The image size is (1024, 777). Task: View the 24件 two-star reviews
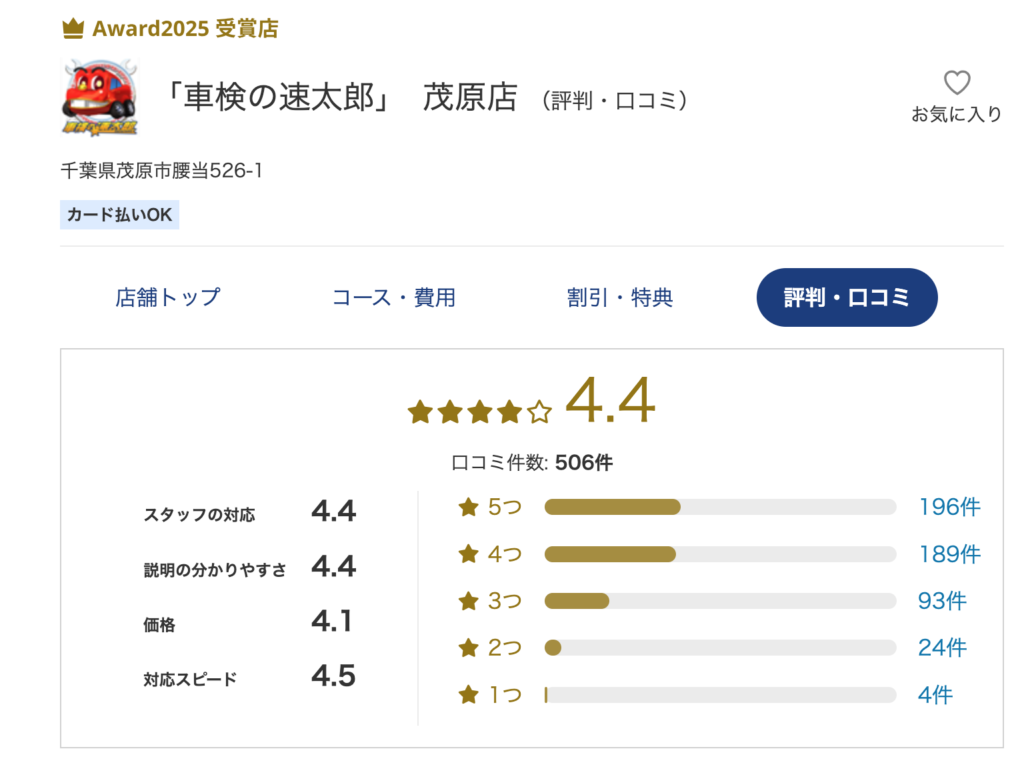[x=942, y=648]
